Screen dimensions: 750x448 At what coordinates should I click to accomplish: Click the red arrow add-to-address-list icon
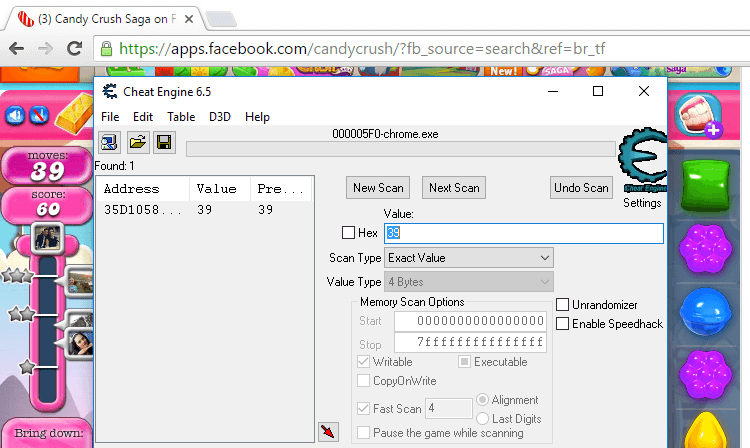(328, 432)
